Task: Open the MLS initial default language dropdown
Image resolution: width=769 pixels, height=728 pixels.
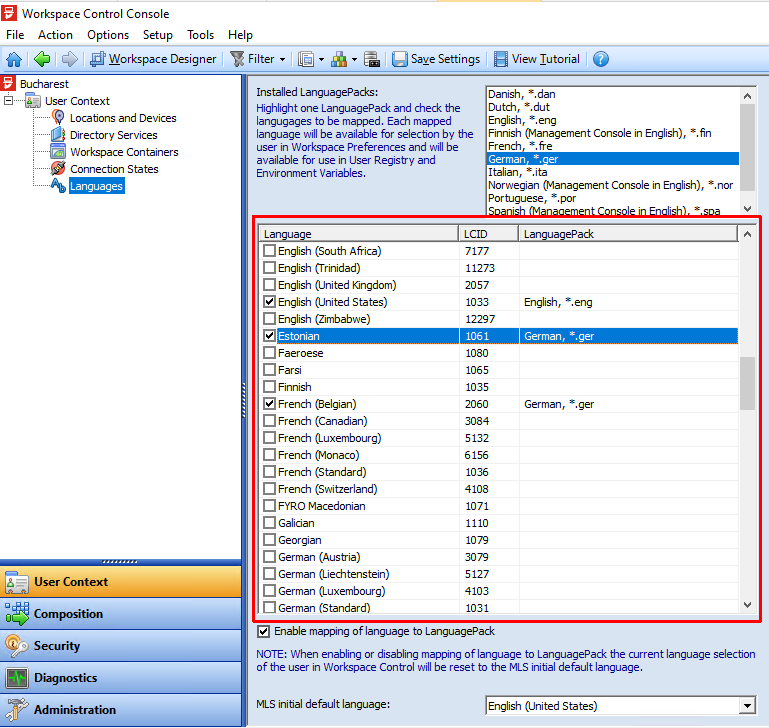Action: click(747, 706)
